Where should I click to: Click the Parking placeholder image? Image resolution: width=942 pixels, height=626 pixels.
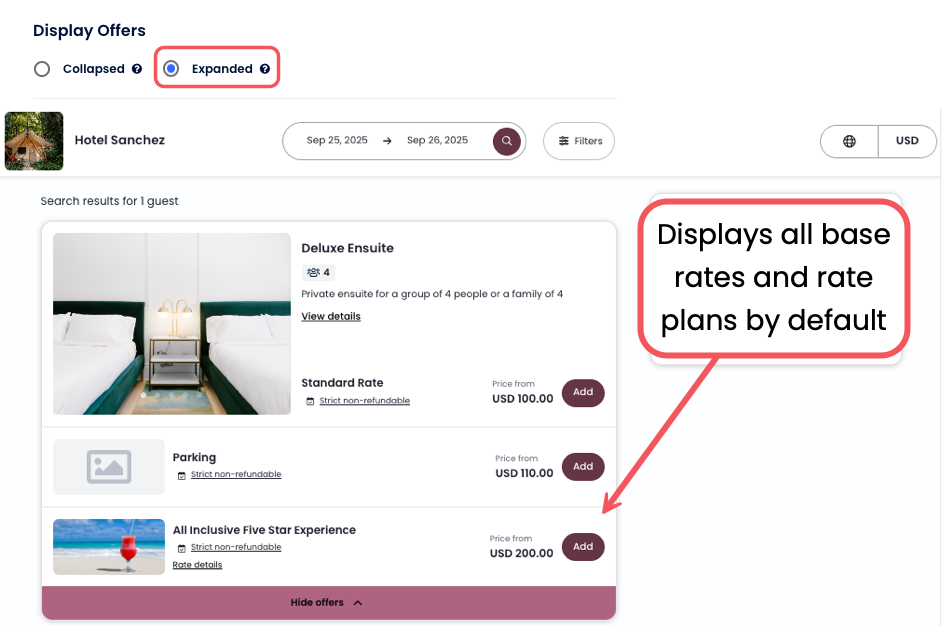click(109, 467)
